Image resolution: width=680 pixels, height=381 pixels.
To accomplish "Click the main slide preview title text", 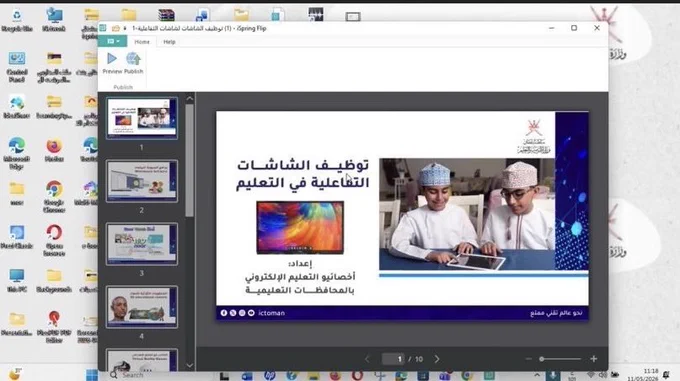I will (x=303, y=174).
